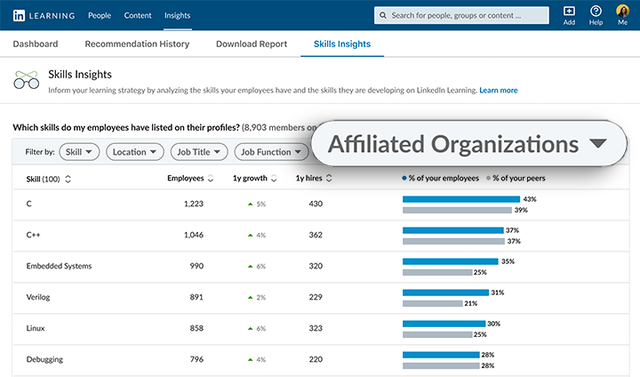640x377 pixels.
Task: Switch to the Dashboard tab
Action: pyautogui.click(x=36, y=44)
